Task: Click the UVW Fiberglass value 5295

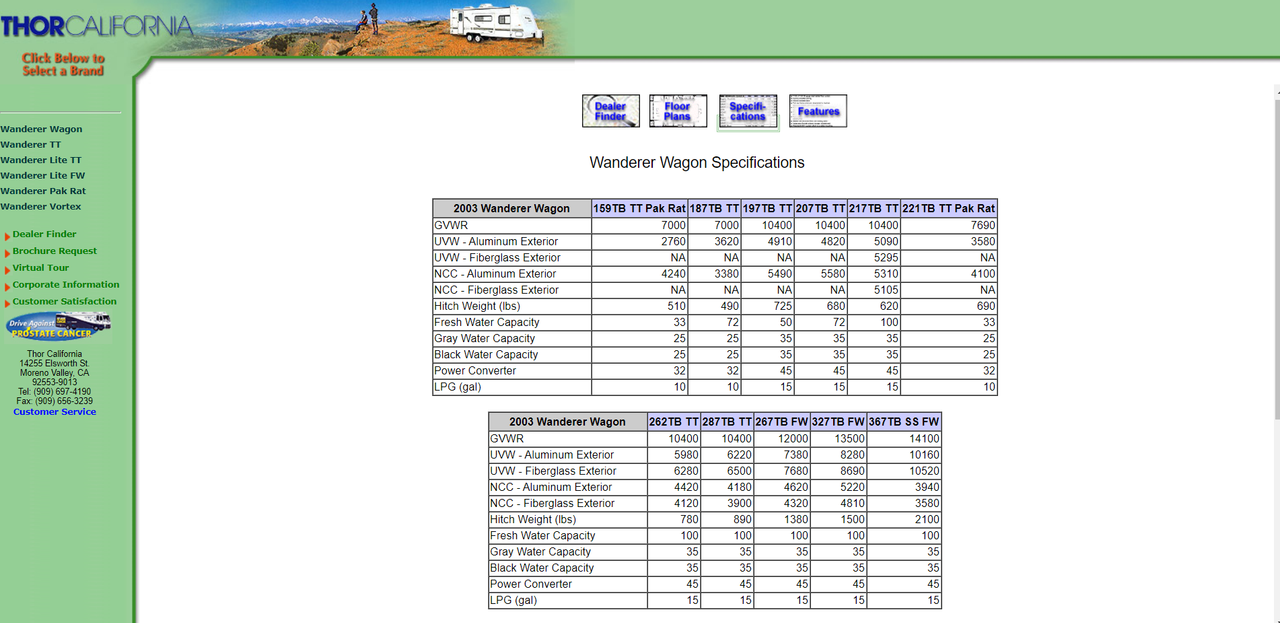Action: (886, 257)
